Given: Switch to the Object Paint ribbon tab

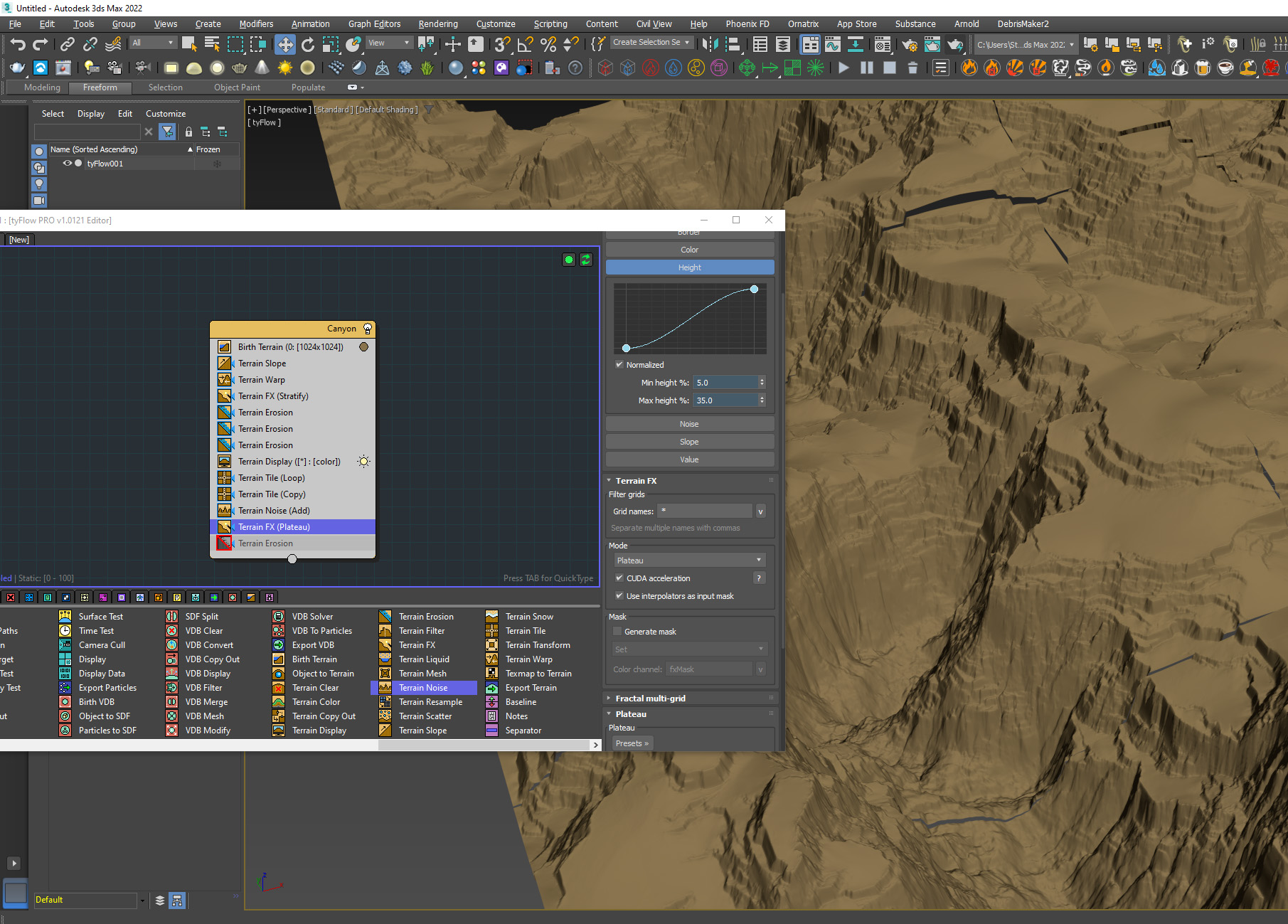Looking at the screenshot, I should point(237,87).
